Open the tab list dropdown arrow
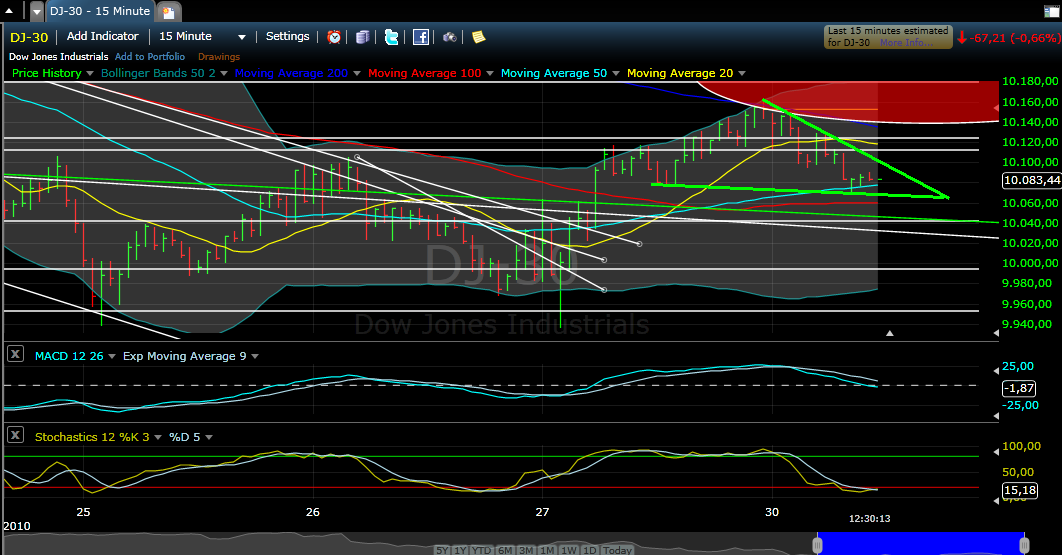This screenshot has width=1062, height=555. tap(37, 12)
